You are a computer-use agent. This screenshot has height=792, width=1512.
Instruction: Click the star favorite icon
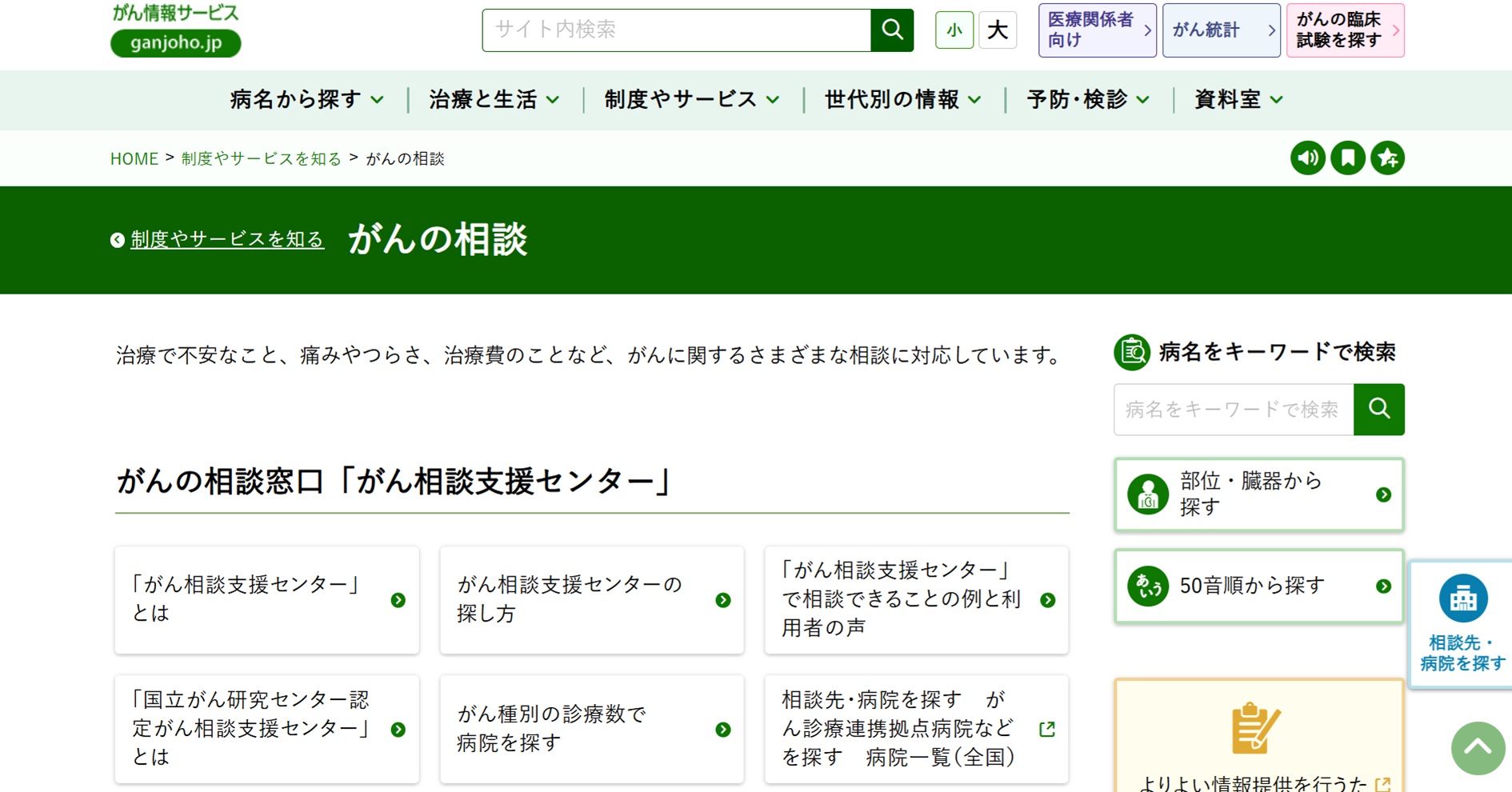(1388, 158)
